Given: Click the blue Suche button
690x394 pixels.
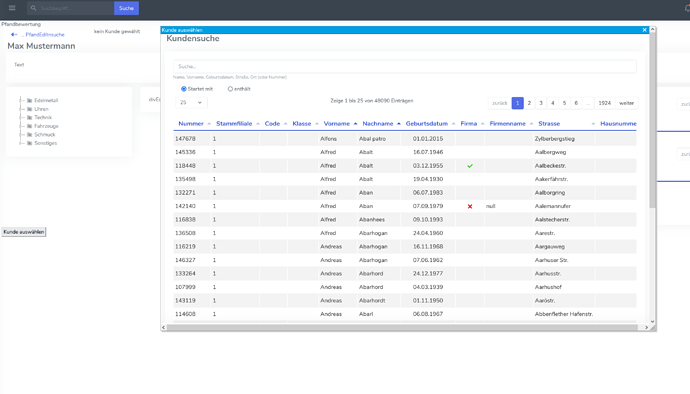Looking at the screenshot, I should coord(126,8).
